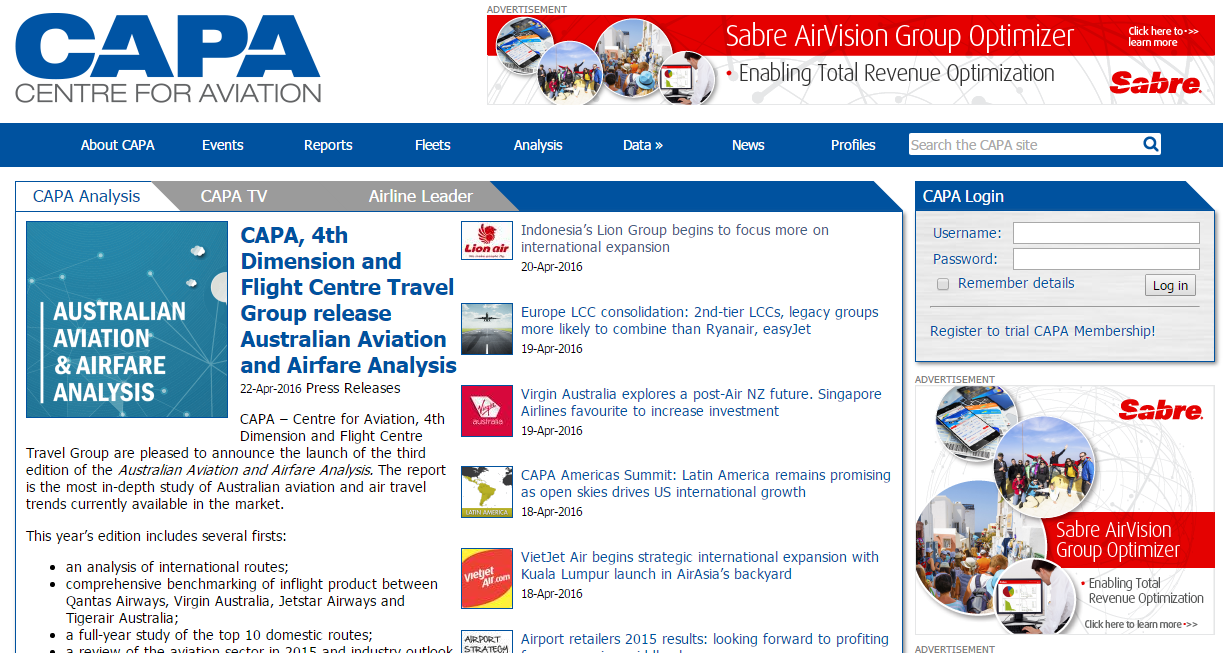
Task: Open the News navigation item
Action: click(x=748, y=145)
